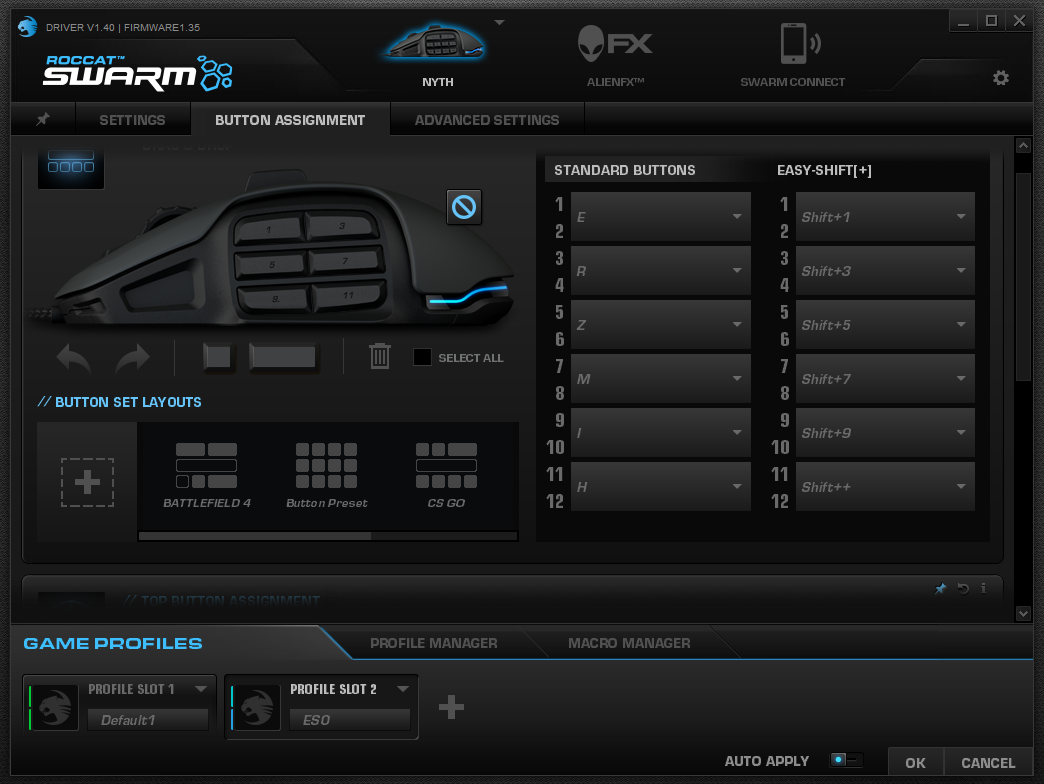The image size is (1044, 784).
Task: Click side button 1 on the mouse image
Action: click(268, 230)
